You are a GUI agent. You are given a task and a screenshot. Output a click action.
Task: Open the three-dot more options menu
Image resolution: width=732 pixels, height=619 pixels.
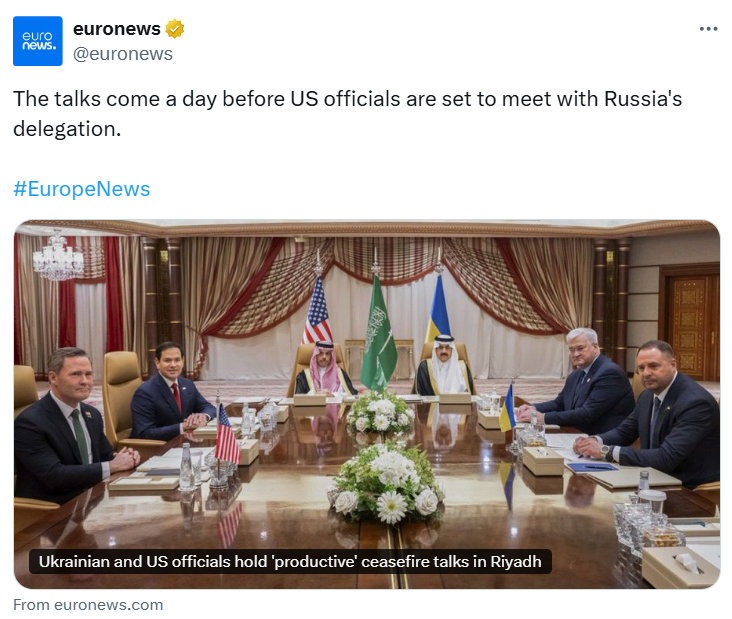coord(708,29)
